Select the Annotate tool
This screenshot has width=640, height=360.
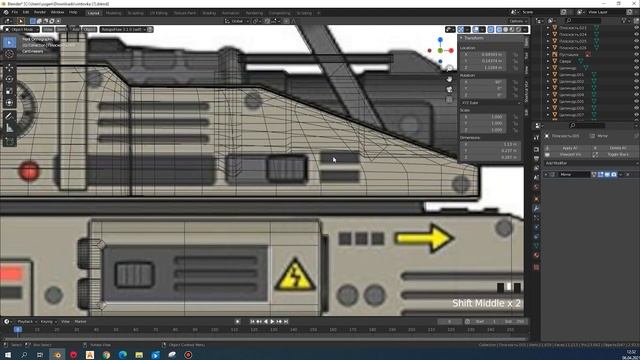pyautogui.click(x=9, y=116)
